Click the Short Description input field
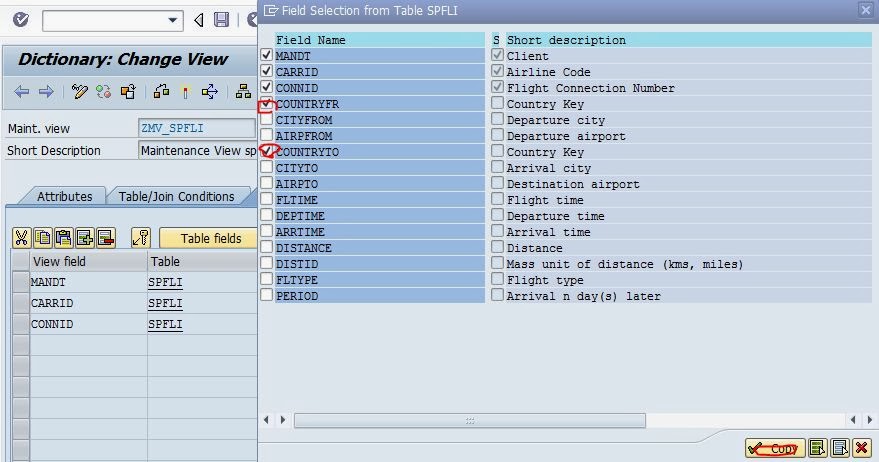This screenshot has width=879, height=462. 197,151
